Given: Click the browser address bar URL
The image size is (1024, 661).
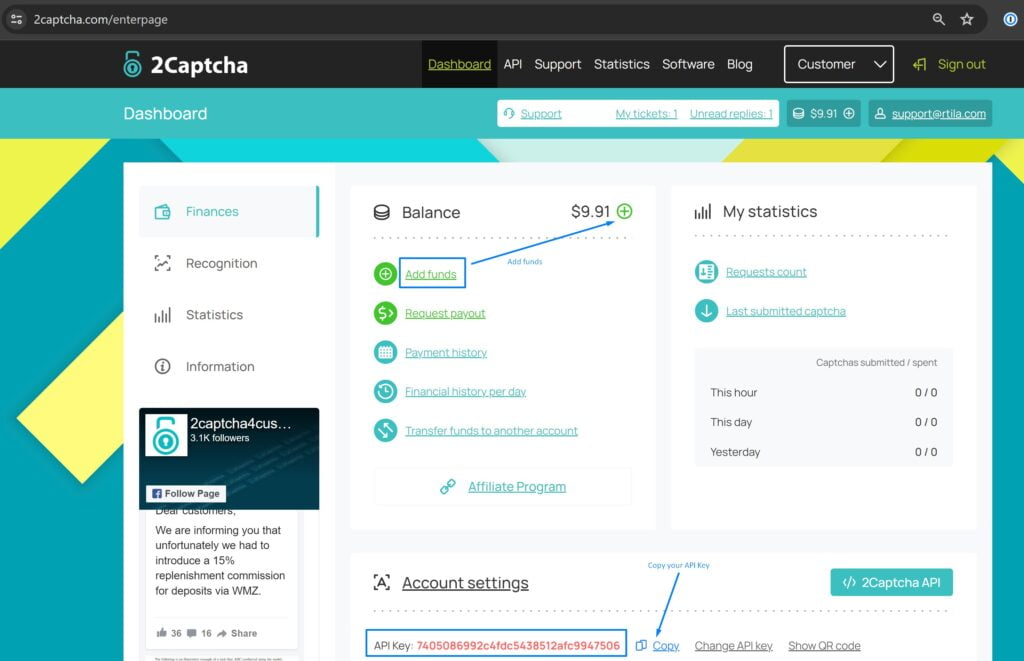Looking at the screenshot, I should pyautogui.click(x=101, y=20).
